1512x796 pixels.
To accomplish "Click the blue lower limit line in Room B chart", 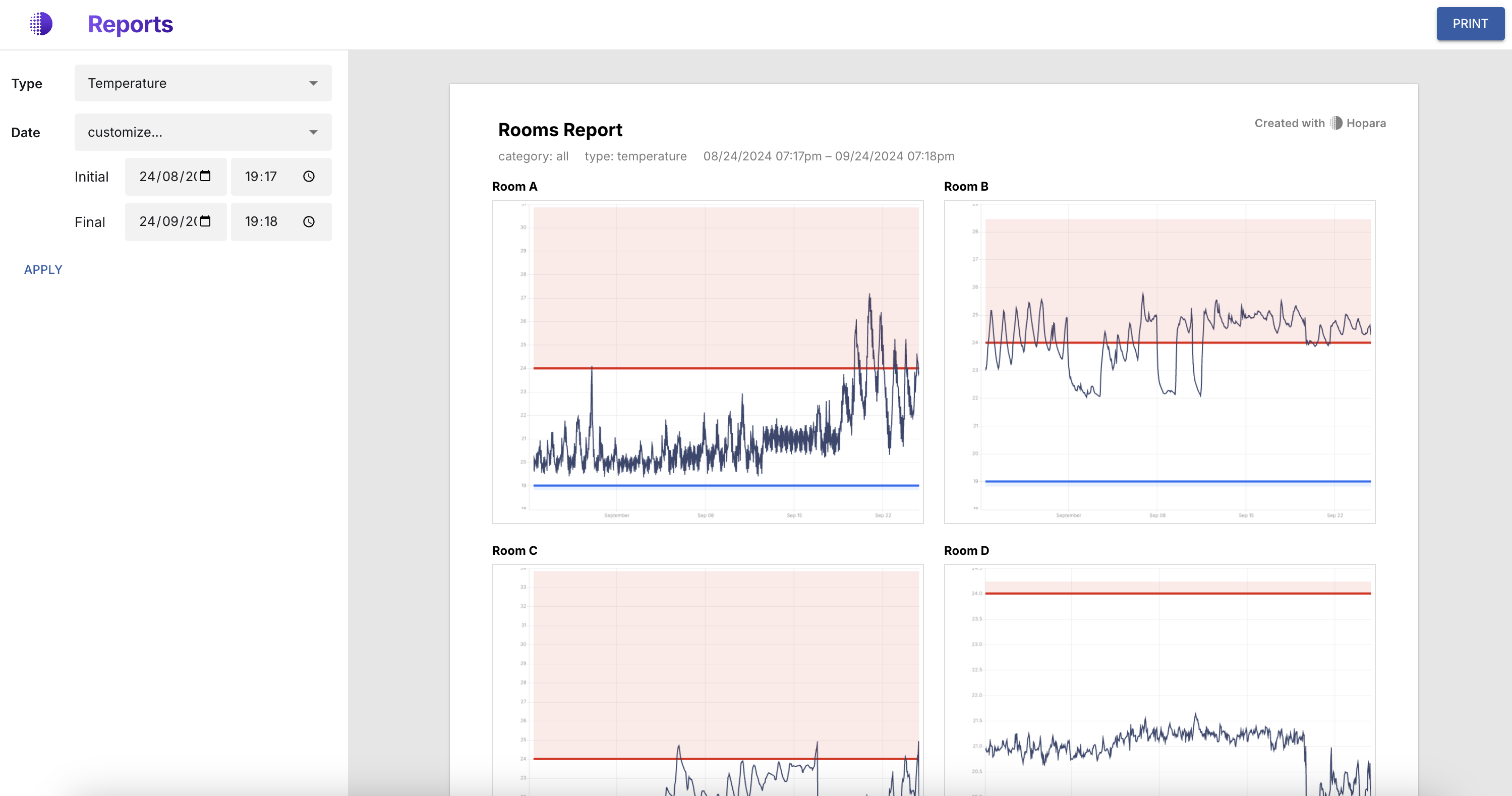I will (x=1178, y=481).
